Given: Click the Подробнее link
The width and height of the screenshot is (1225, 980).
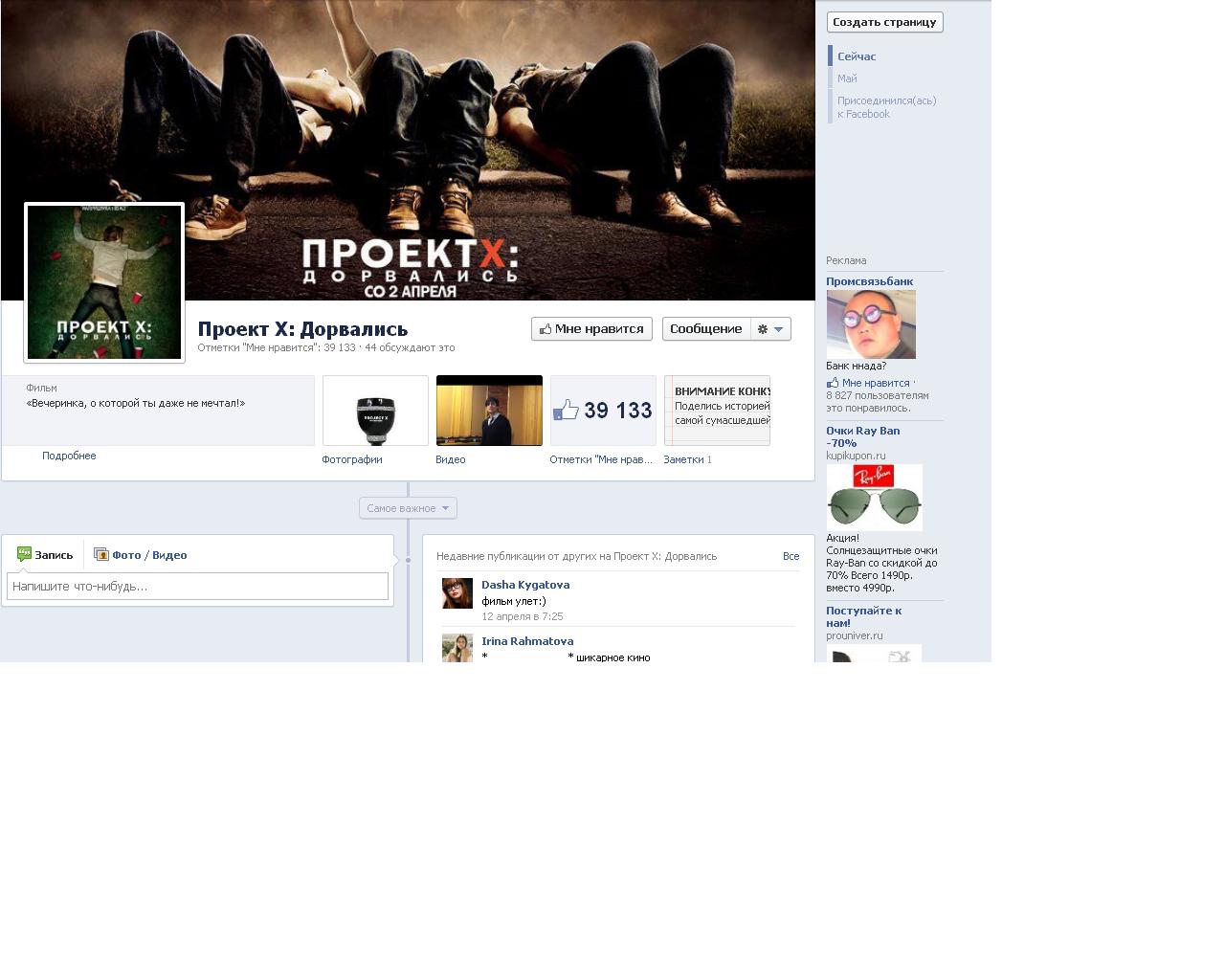Looking at the screenshot, I should click(69, 456).
